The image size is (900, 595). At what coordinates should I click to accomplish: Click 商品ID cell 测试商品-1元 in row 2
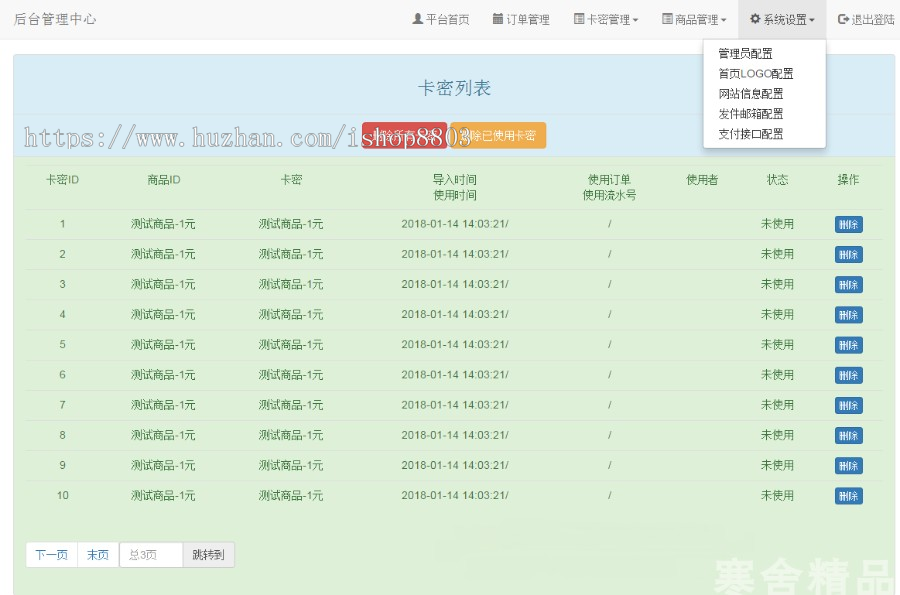(163, 254)
